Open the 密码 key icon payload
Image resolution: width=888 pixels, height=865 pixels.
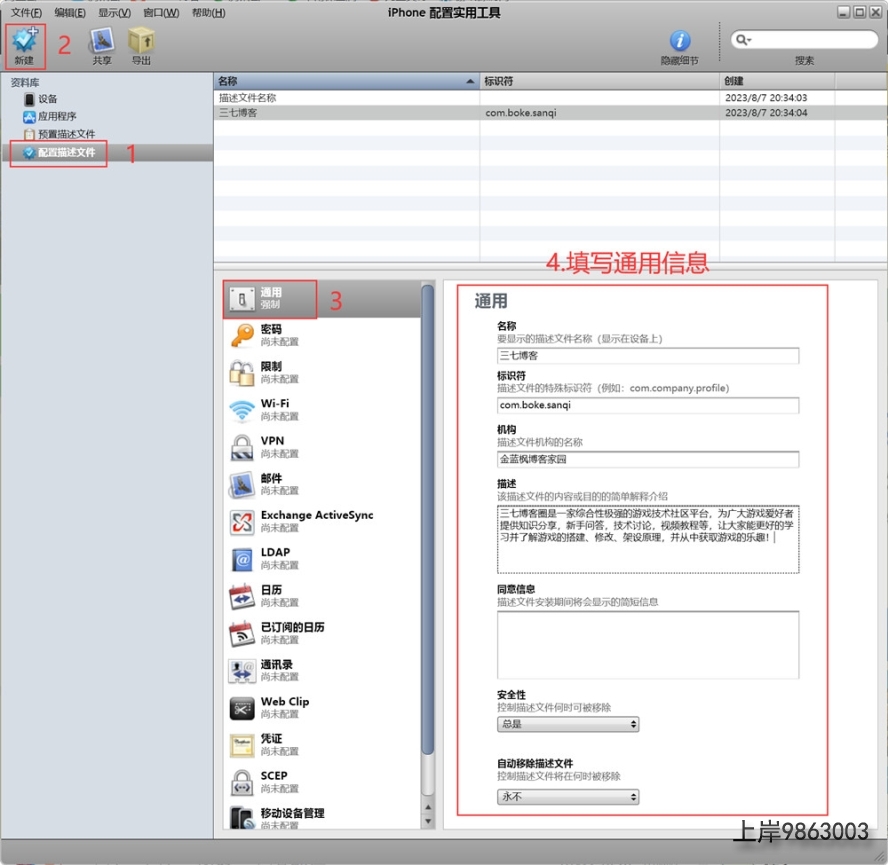[x=242, y=335]
